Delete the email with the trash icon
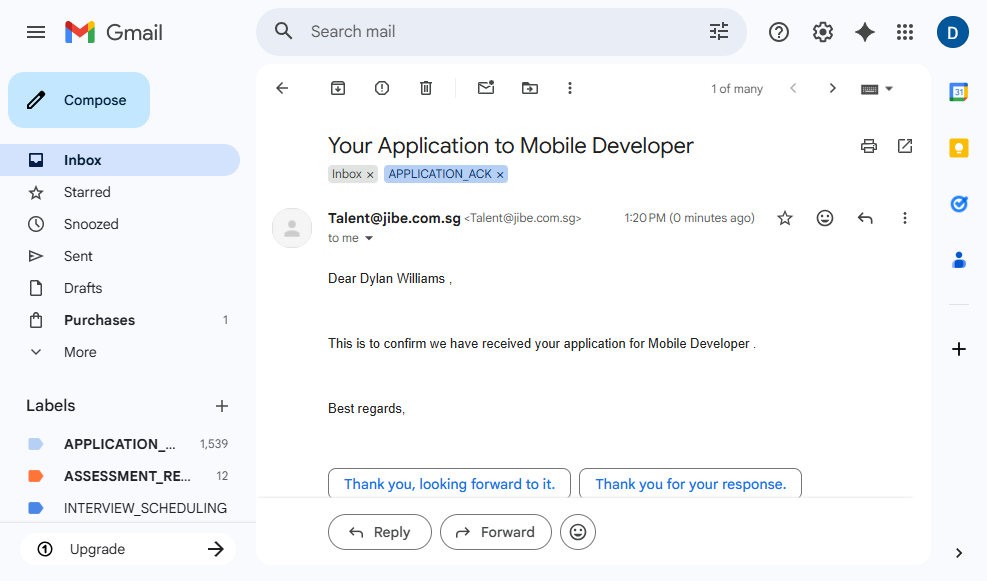The height and width of the screenshot is (581, 987). pos(426,88)
